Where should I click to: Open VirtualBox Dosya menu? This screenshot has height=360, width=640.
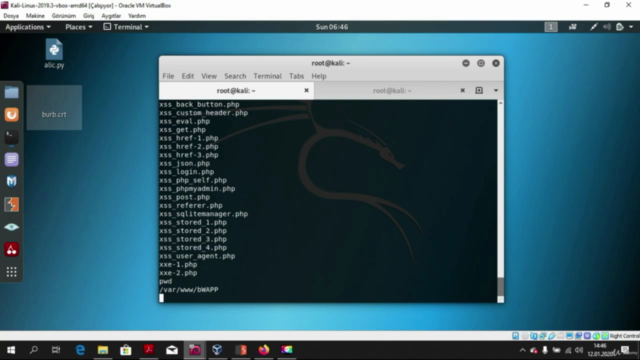[11, 16]
